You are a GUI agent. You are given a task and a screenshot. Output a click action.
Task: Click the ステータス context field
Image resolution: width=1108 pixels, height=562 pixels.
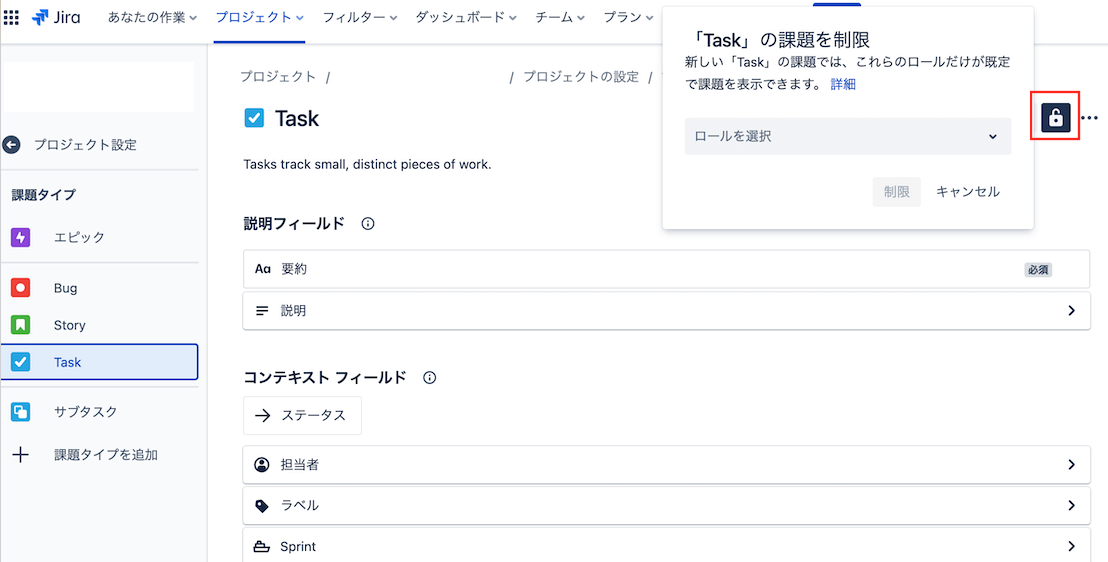pos(302,416)
